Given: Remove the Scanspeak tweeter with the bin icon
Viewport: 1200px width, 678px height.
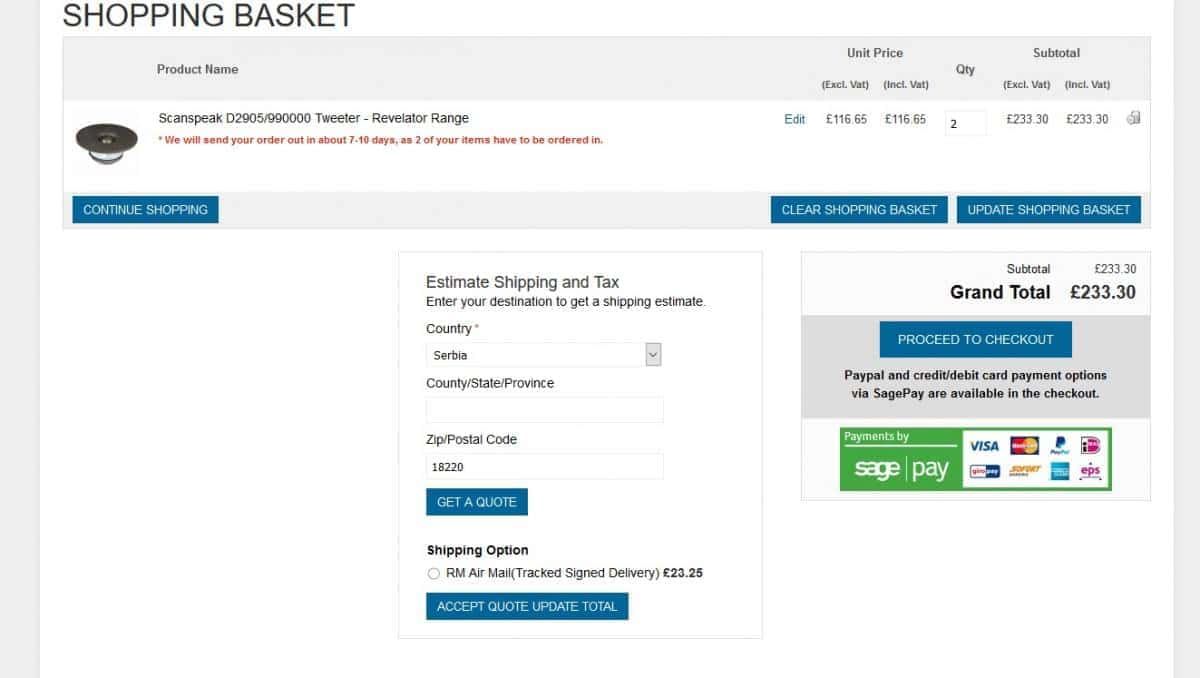Looking at the screenshot, I should [x=1133, y=118].
